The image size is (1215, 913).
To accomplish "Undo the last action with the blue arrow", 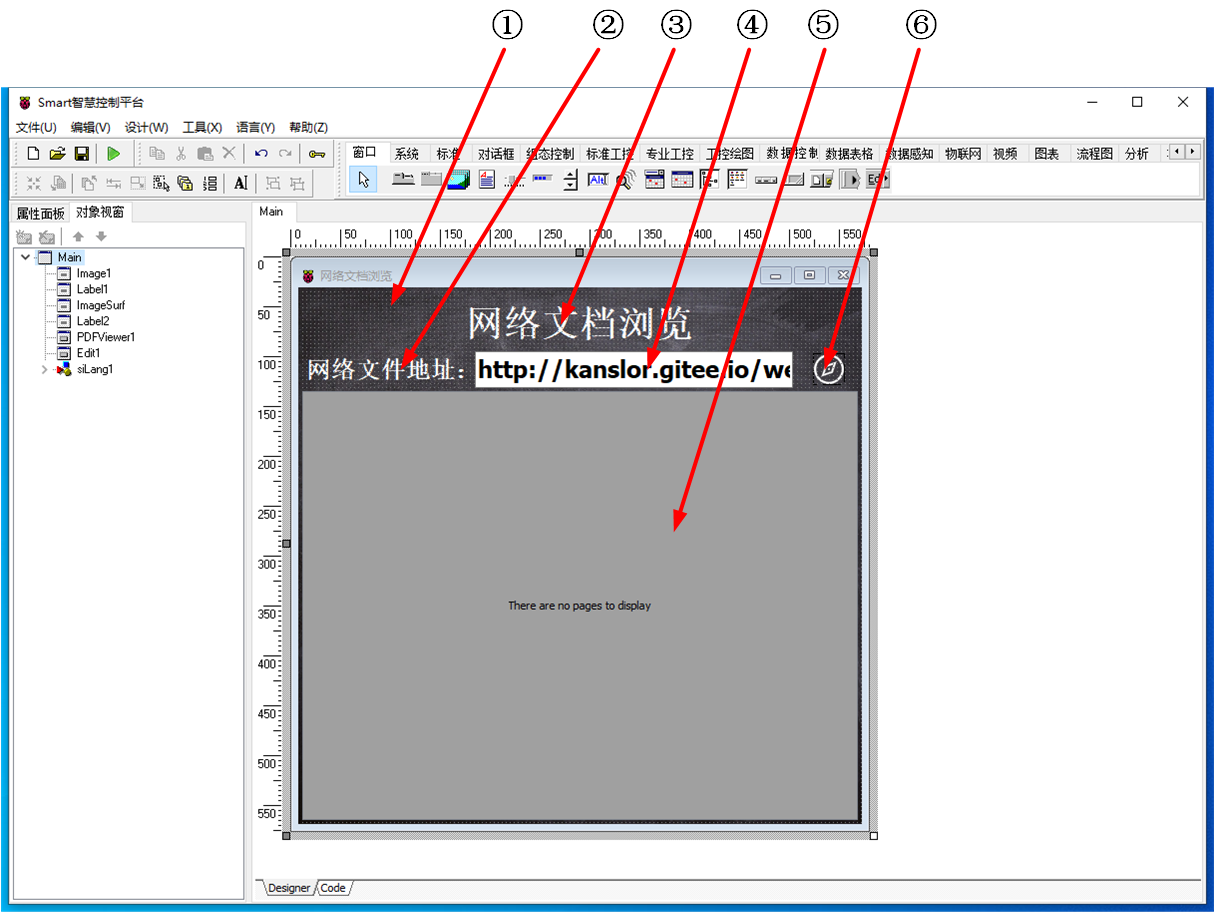I will (x=261, y=154).
